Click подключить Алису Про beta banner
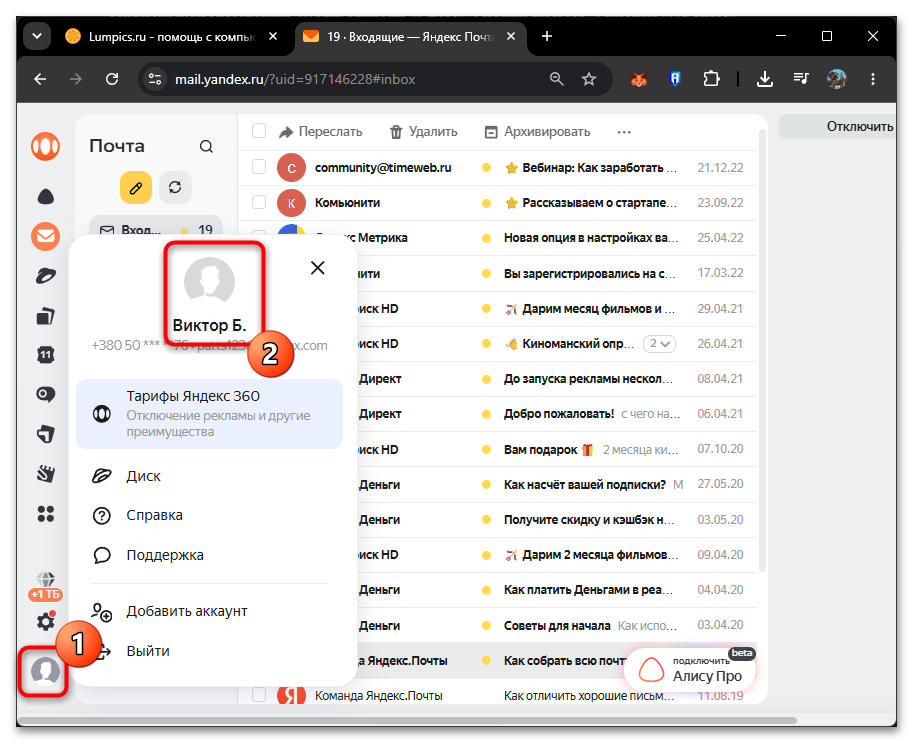This screenshot has height=743, width=913. [690, 670]
